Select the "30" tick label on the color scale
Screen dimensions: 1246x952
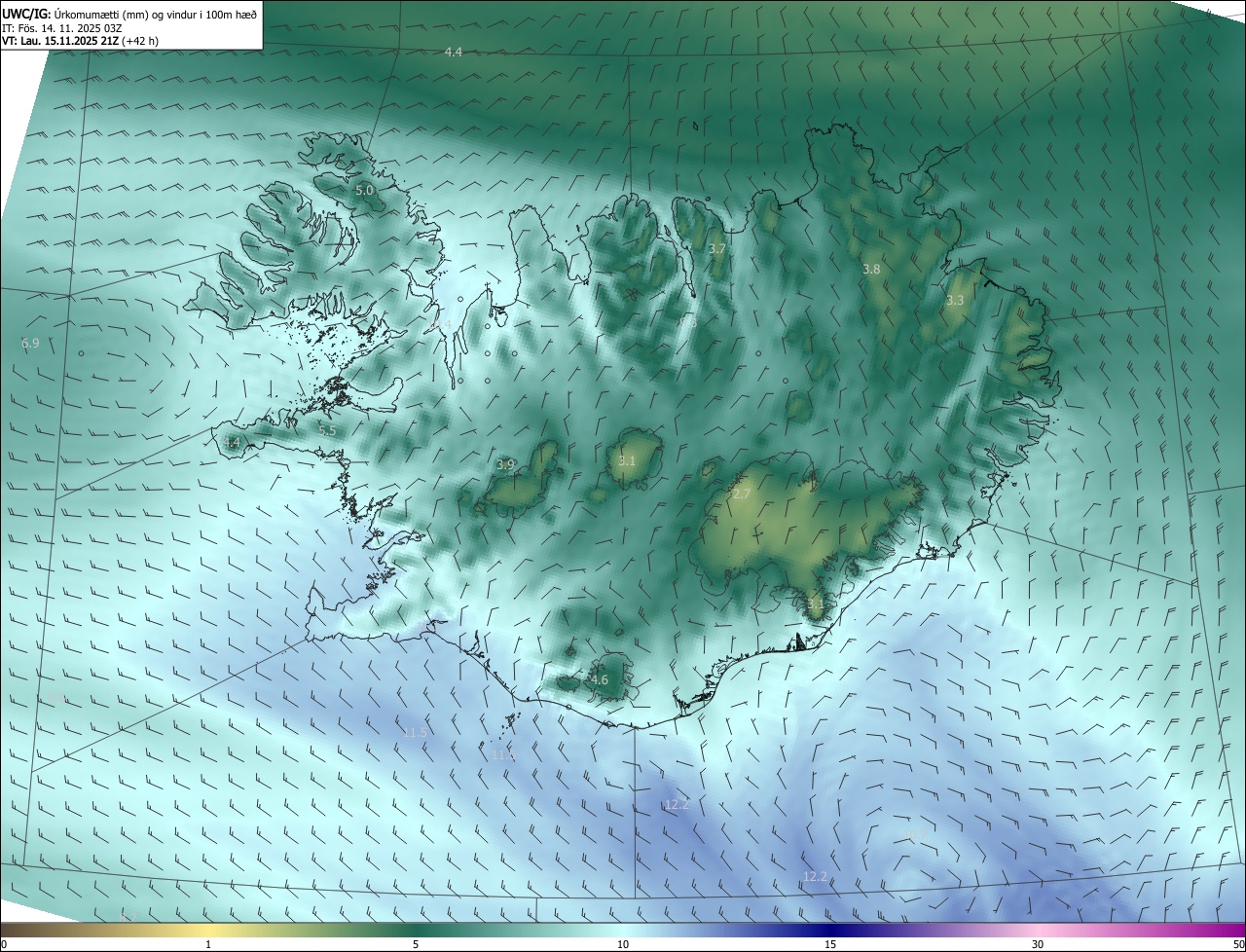click(x=1038, y=944)
